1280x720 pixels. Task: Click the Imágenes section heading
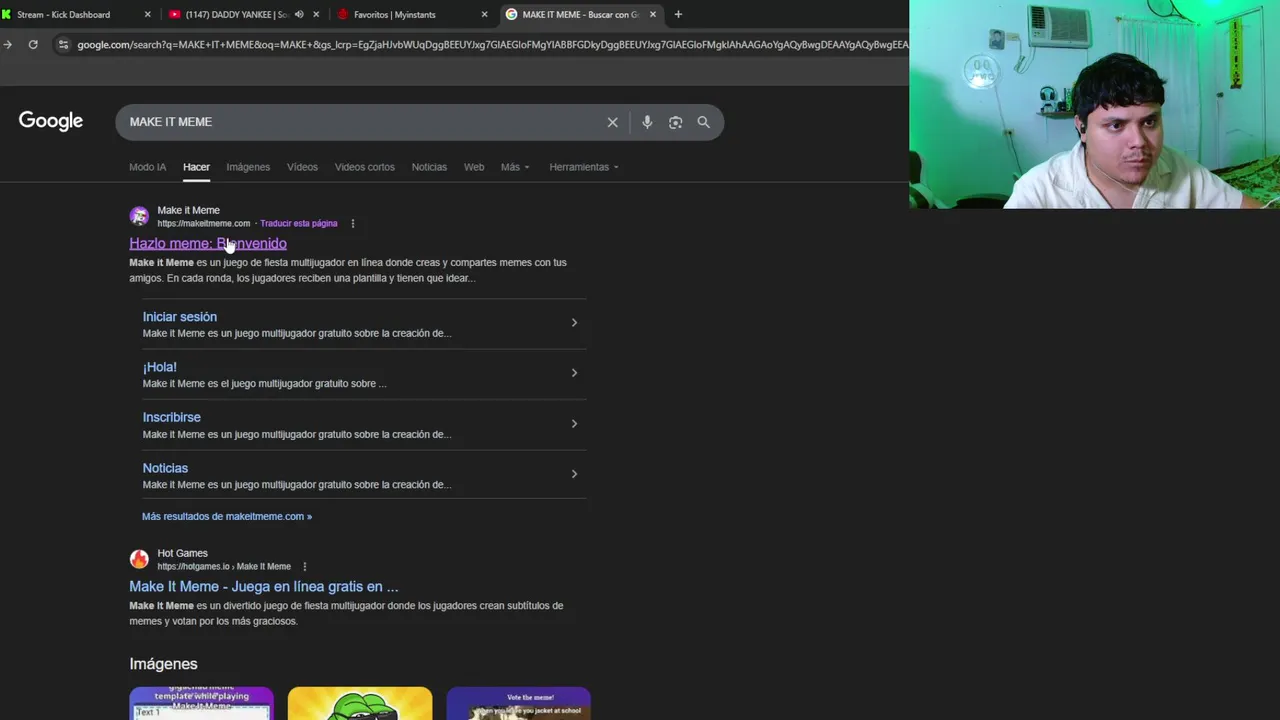pyautogui.click(x=163, y=664)
